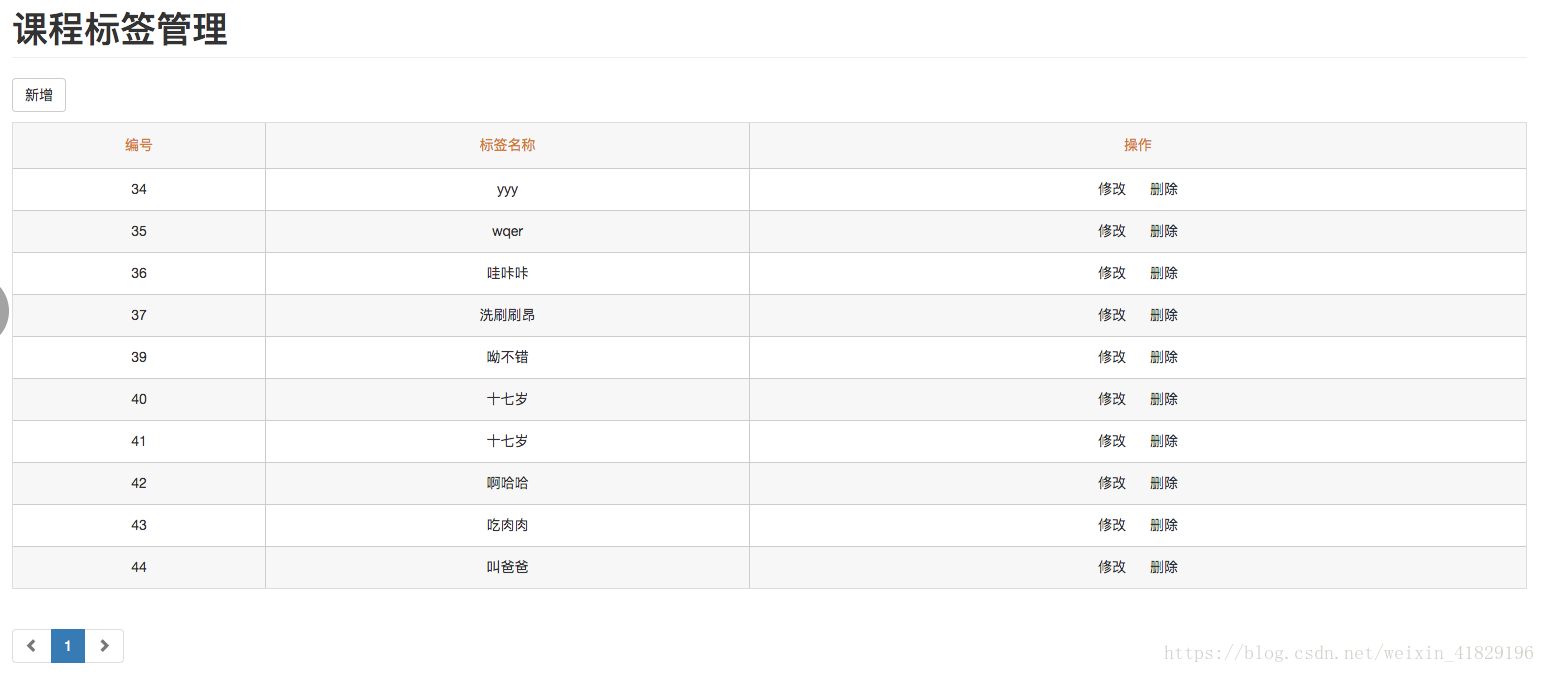Click 修改 for row 34 yyy
Screen dimensions: 1545x673
coord(1112,189)
